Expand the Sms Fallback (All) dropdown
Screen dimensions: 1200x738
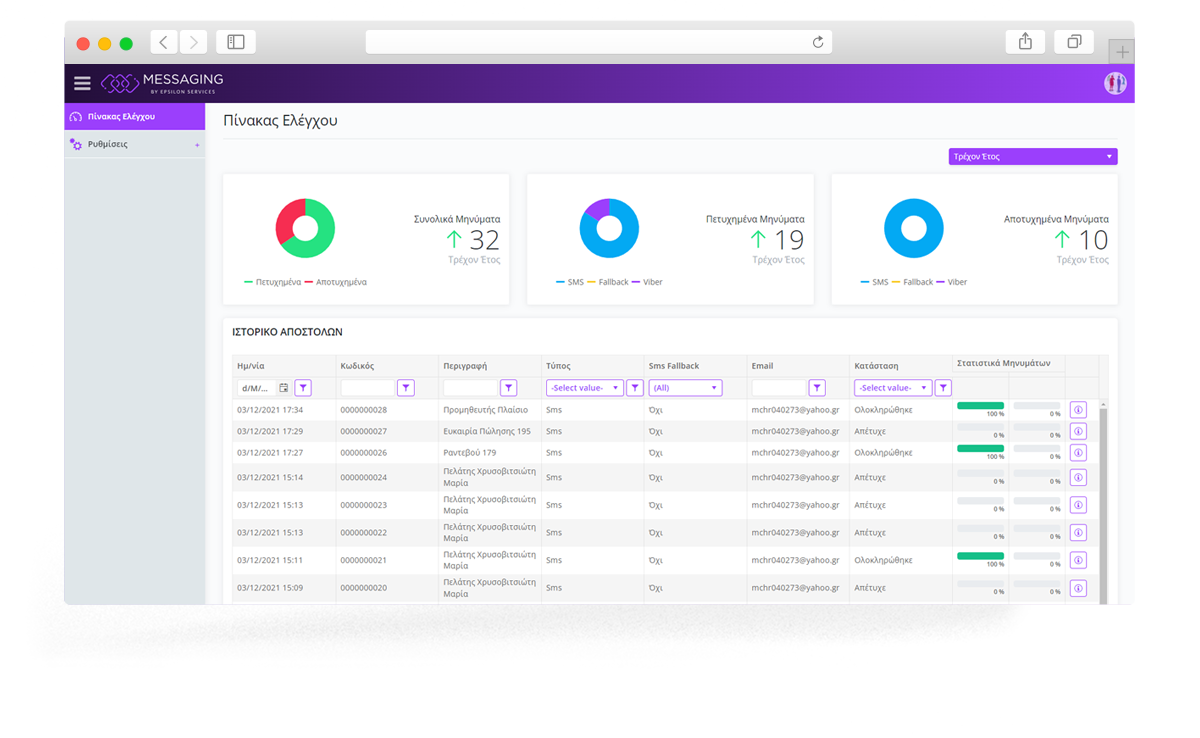(685, 388)
